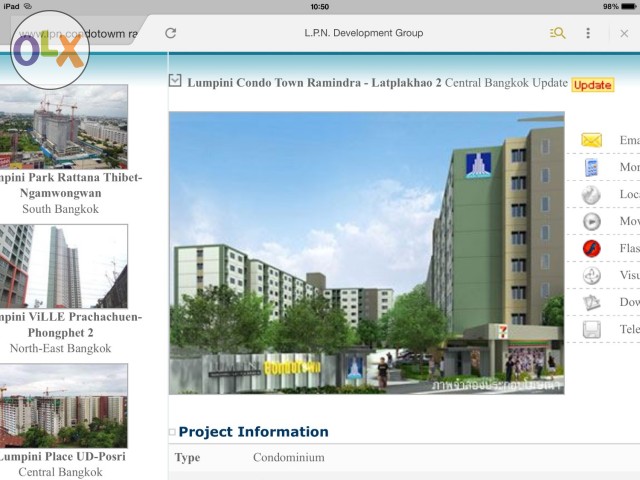Open Lumpini Park Rattana Thibet thumbnail
This screenshot has width=640, height=480.
[66, 126]
